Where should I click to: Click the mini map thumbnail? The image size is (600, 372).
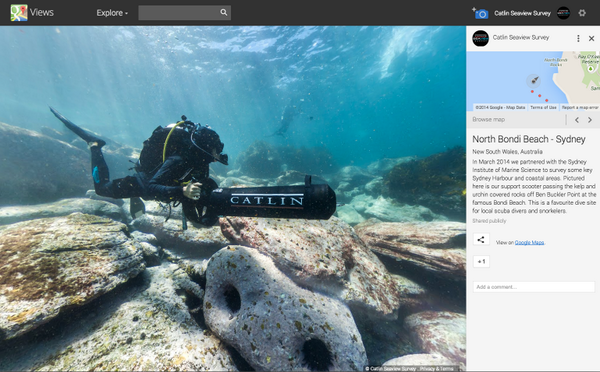pyautogui.click(x=533, y=81)
